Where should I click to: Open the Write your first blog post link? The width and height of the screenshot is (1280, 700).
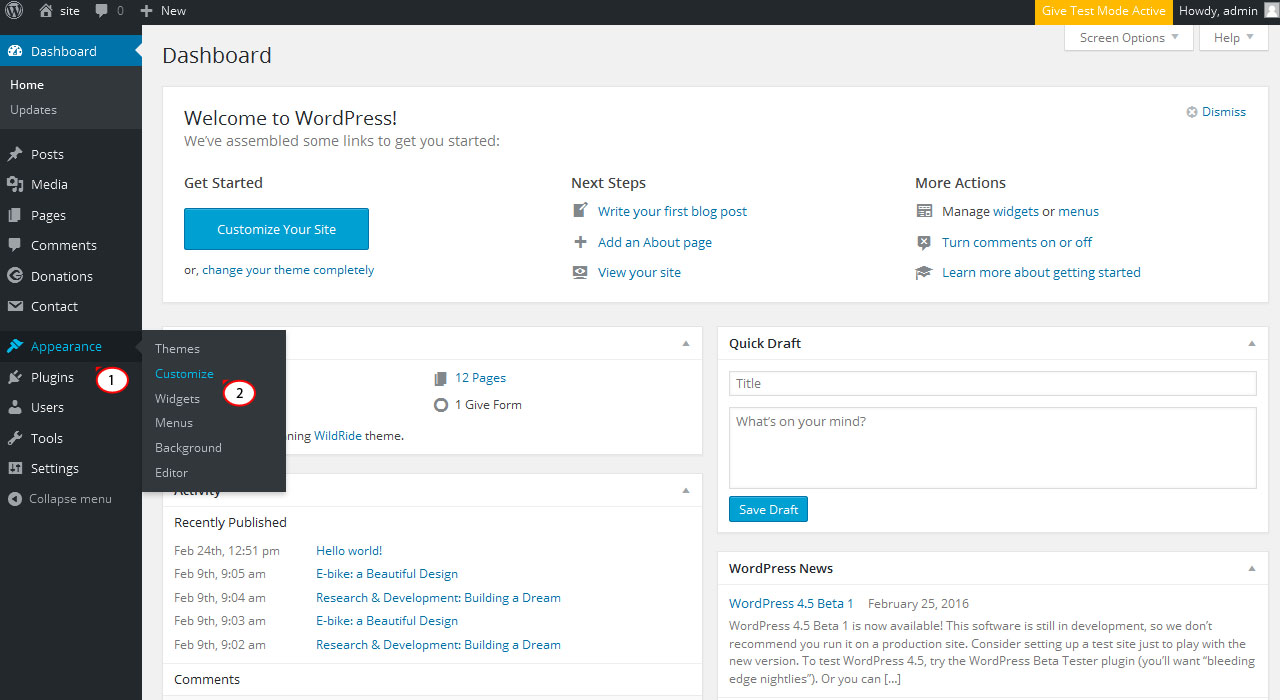tap(672, 211)
